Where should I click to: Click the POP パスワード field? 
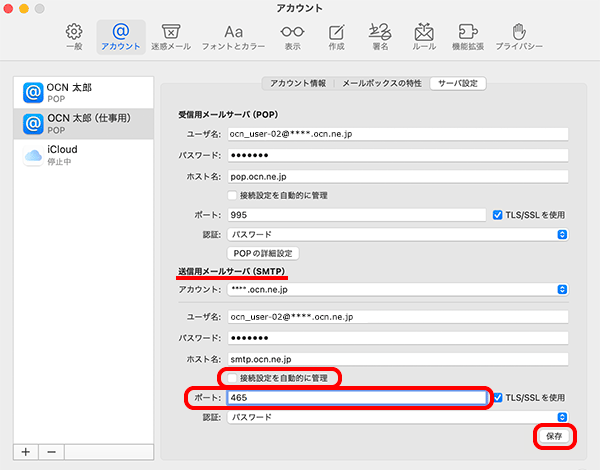click(398, 155)
